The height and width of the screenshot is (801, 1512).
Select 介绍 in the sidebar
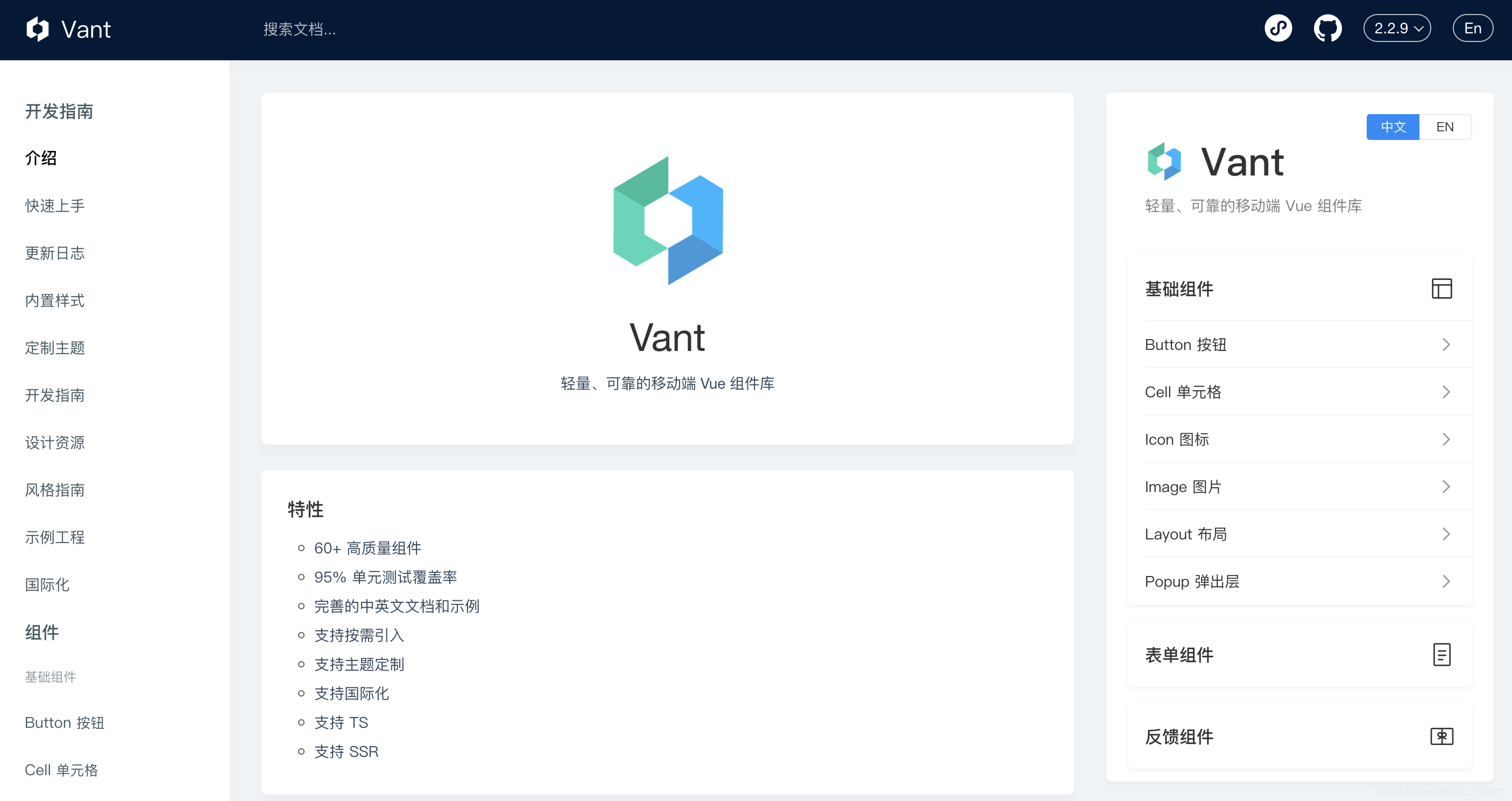(40, 158)
